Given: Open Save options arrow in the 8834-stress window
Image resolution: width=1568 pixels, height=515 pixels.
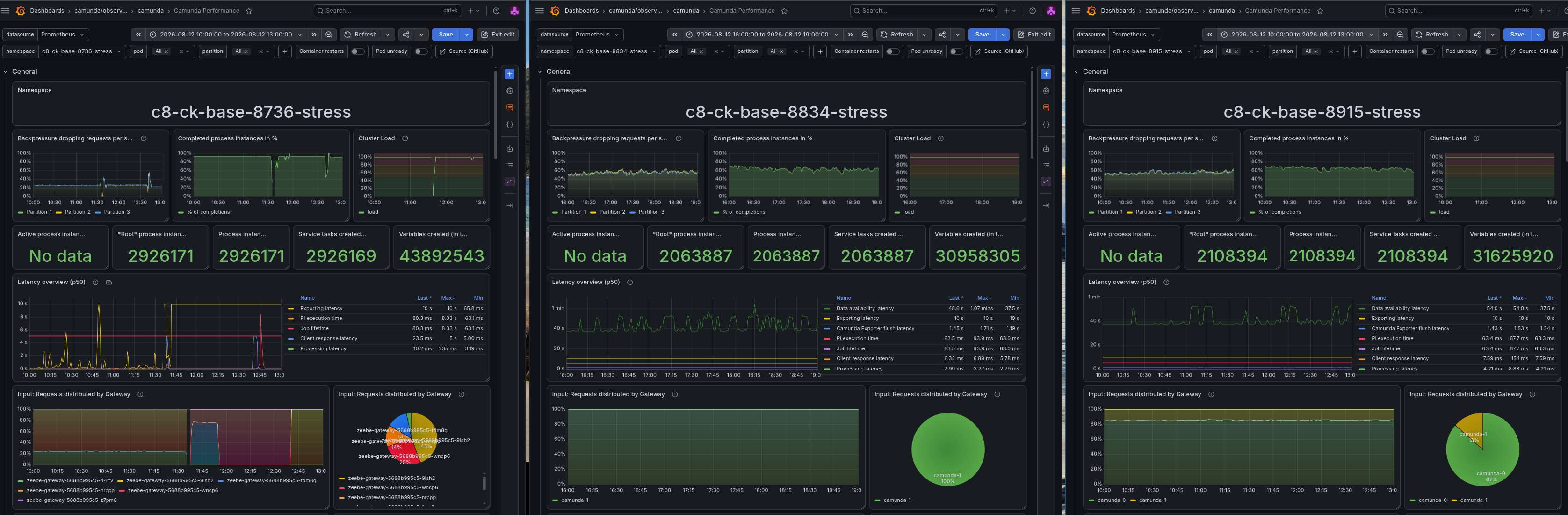Looking at the screenshot, I should point(1003,35).
